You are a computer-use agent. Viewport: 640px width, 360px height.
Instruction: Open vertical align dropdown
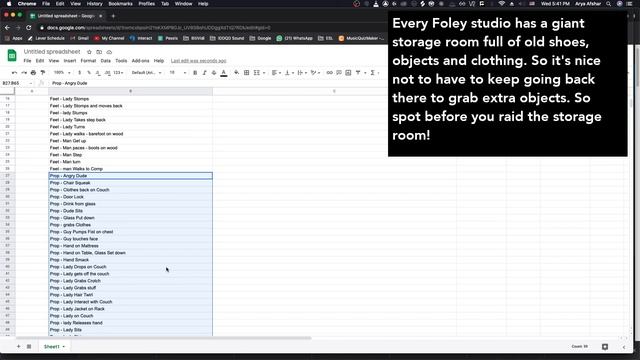(289, 73)
